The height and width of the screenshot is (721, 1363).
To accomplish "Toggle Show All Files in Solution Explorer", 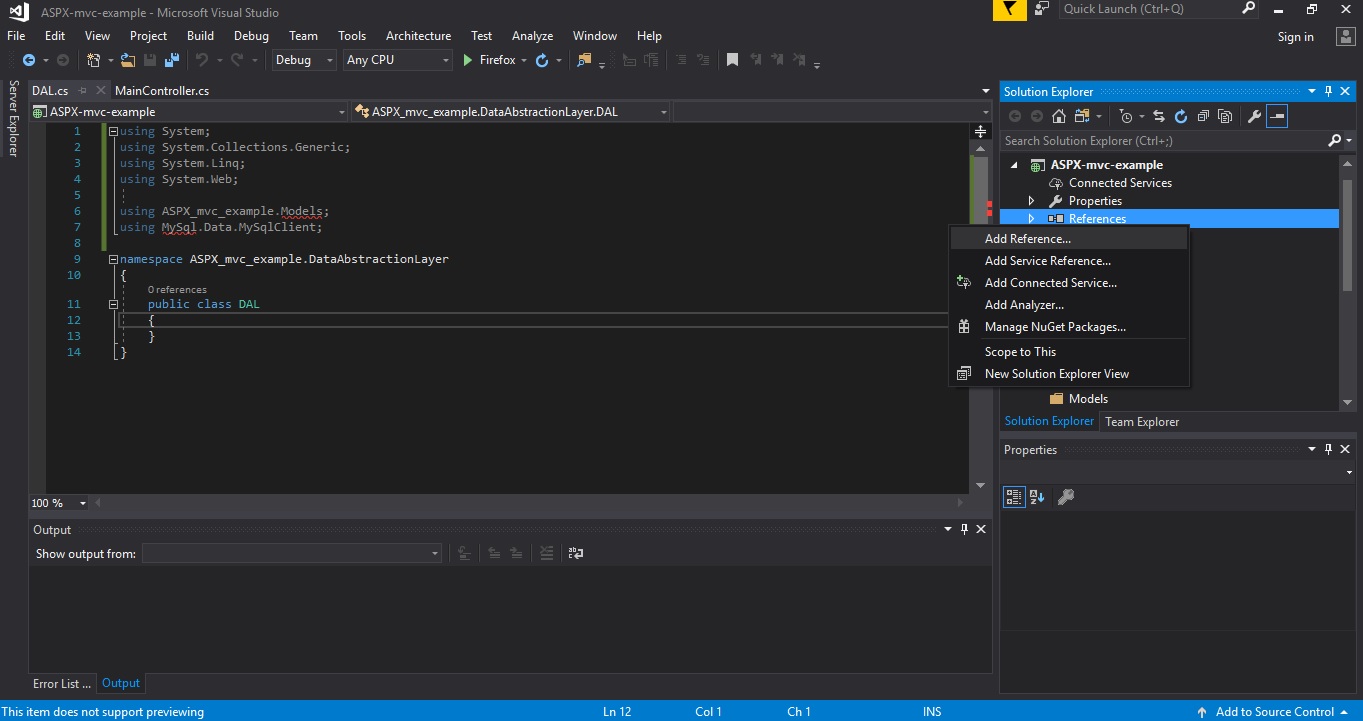I will click(1224, 117).
